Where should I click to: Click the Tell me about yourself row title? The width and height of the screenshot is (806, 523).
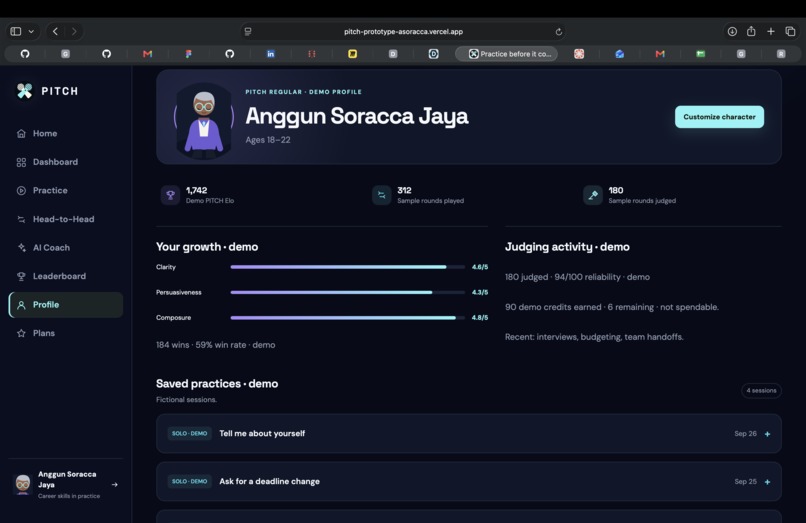(262, 434)
